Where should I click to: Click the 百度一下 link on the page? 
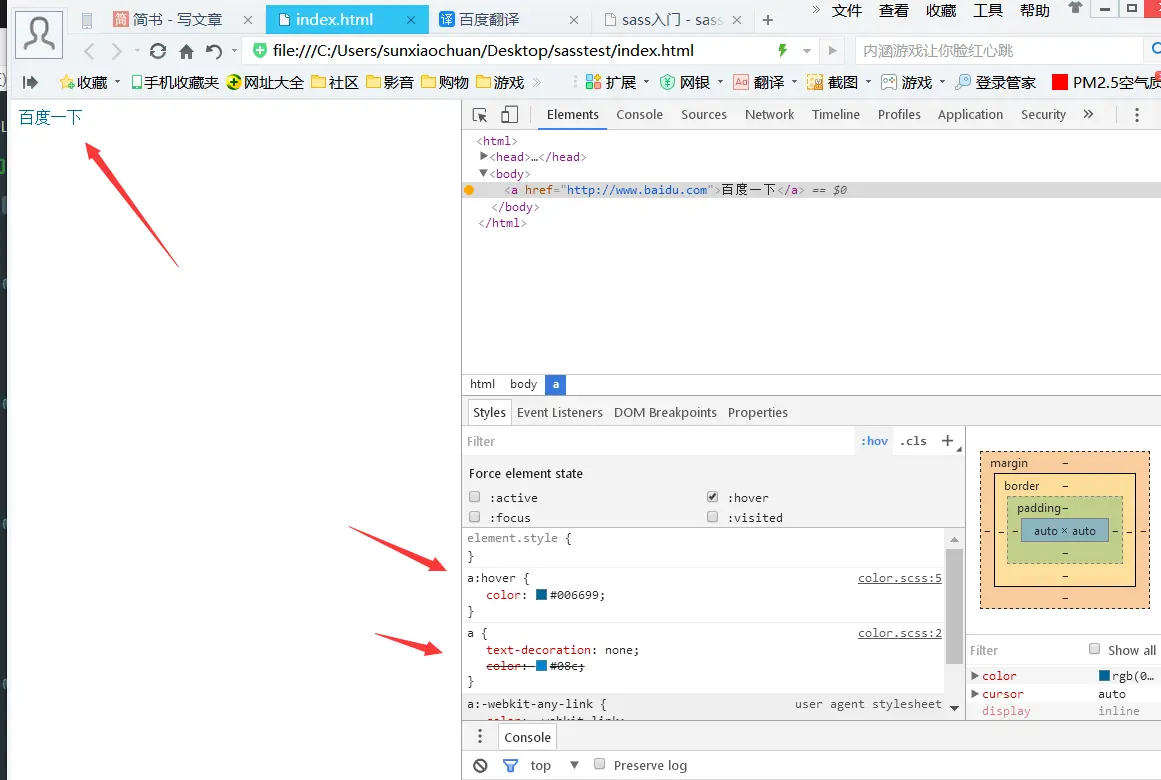point(50,117)
